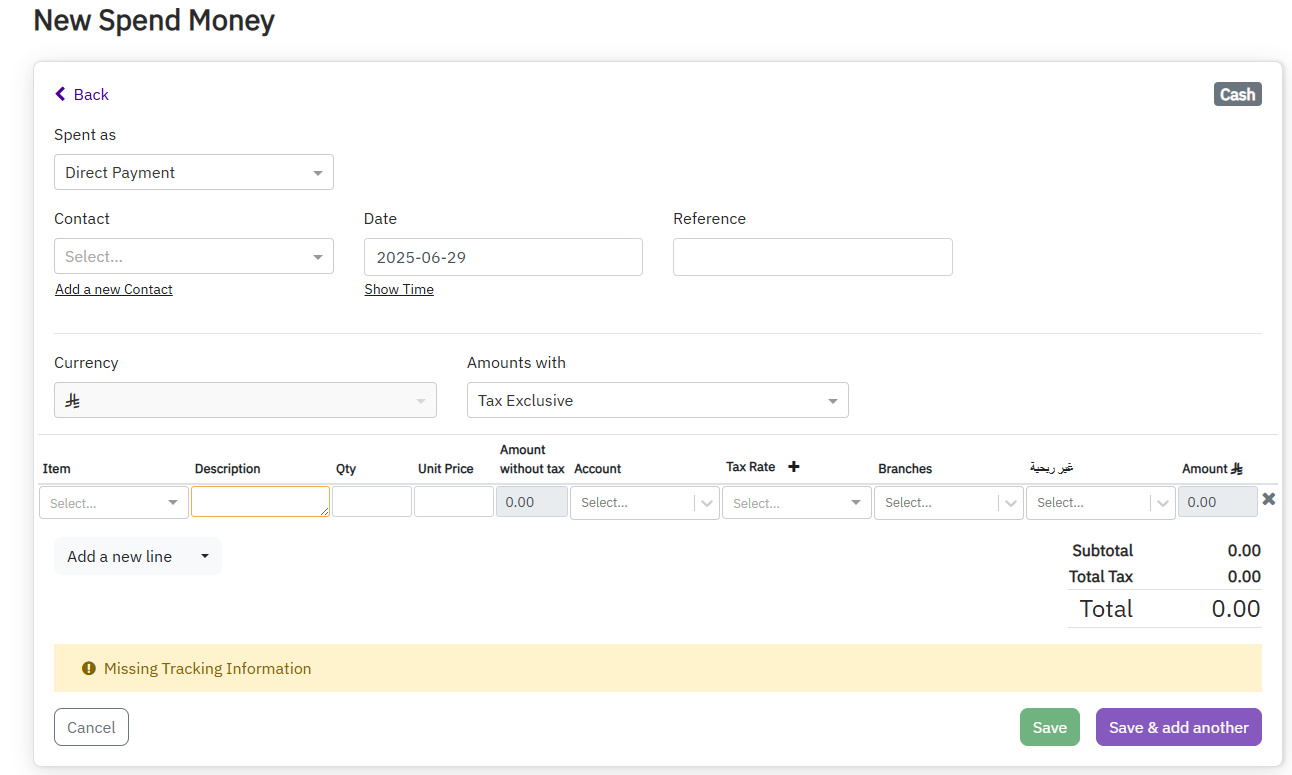Open the Item select dropdown
1292x775 pixels.
[x=113, y=503]
